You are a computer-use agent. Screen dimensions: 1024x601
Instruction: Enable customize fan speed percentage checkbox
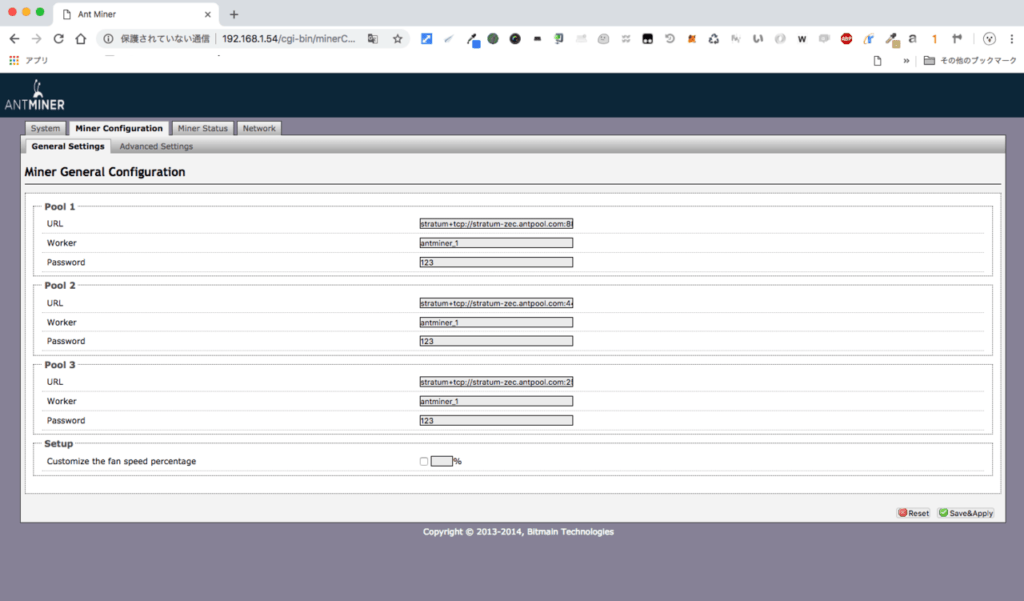(424, 461)
